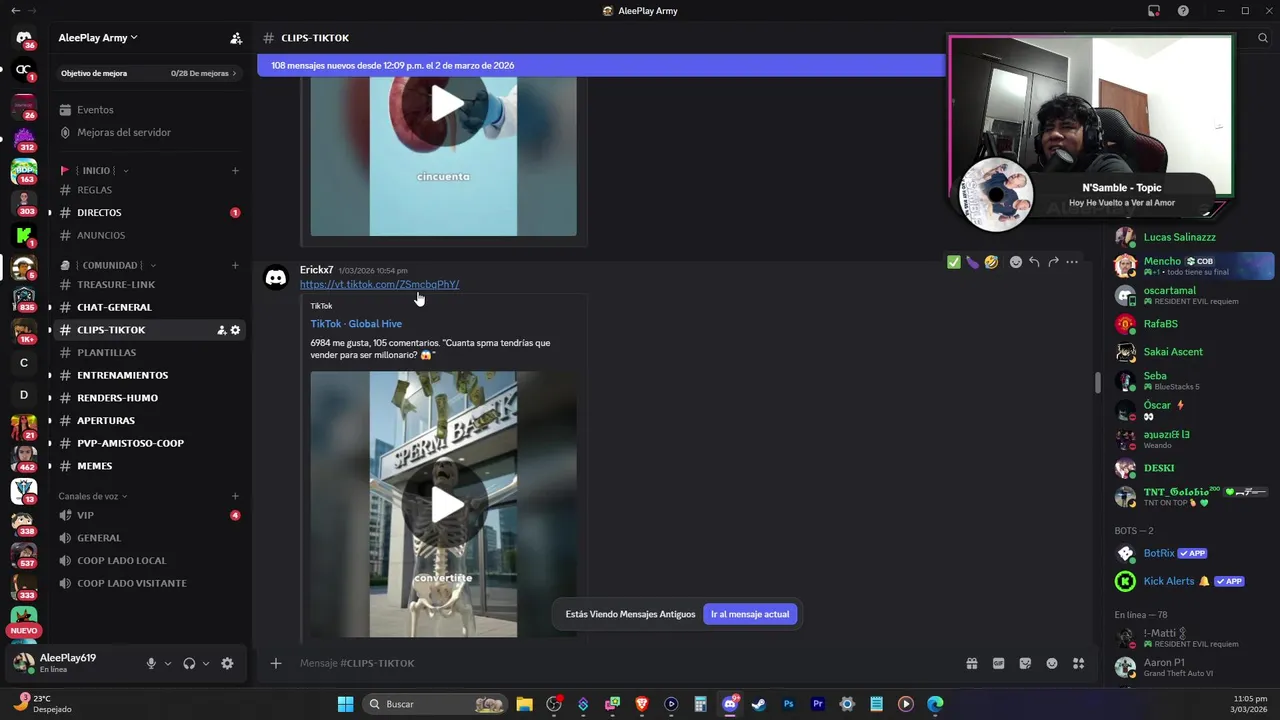The height and width of the screenshot is (720, 1280).
Task: Open Erickx7 username profile
Action: [x=316, y=270]
